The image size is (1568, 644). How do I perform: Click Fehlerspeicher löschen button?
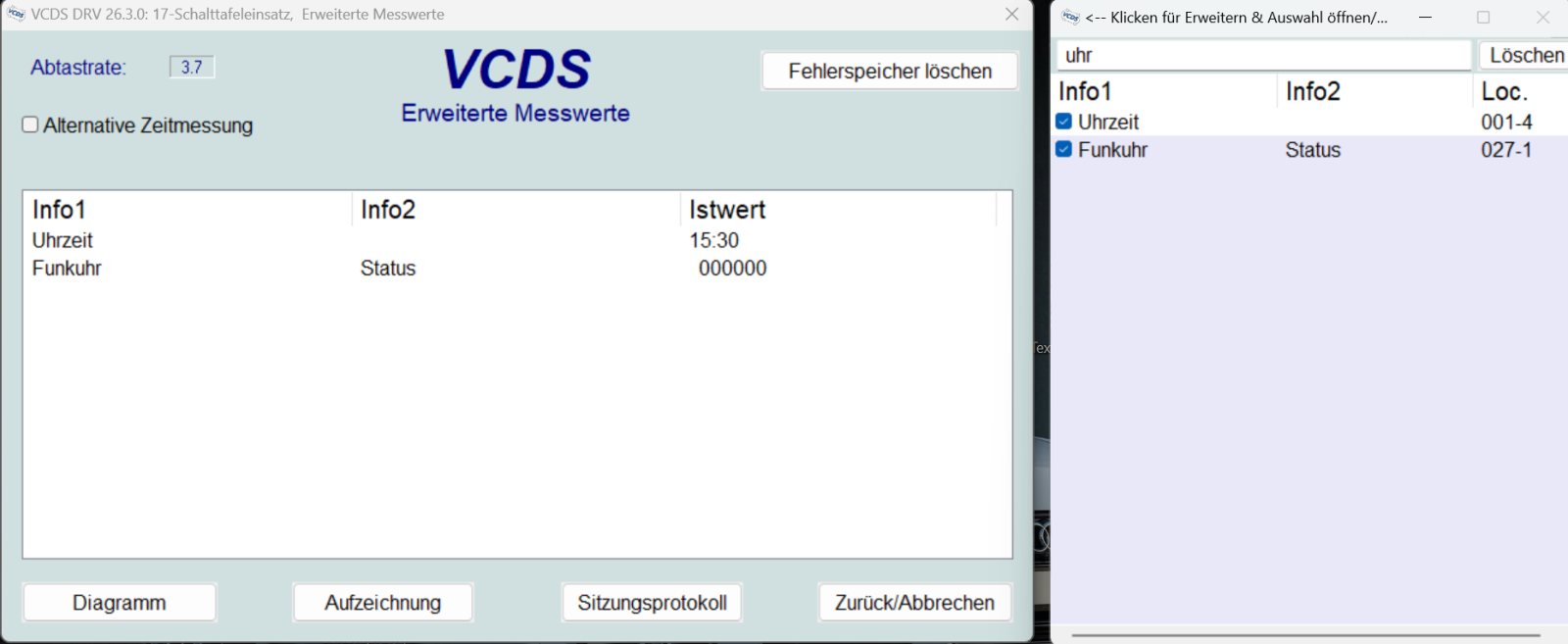pyautogui.click(x=890, y=71)
